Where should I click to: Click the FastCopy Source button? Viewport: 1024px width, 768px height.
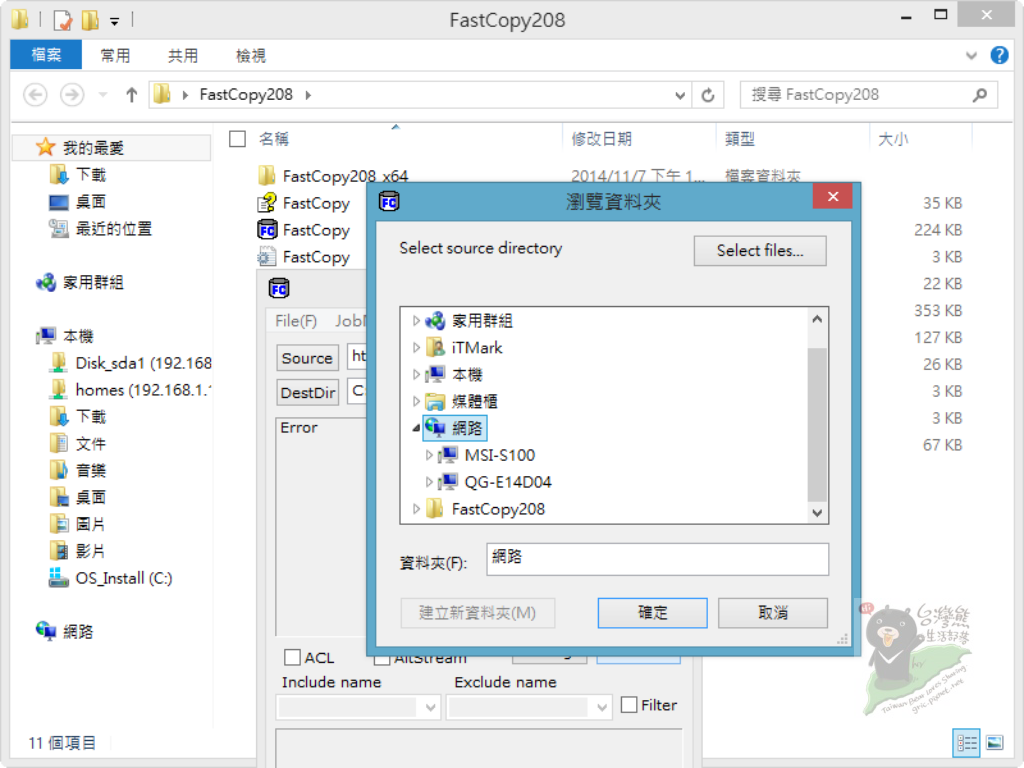307,358
